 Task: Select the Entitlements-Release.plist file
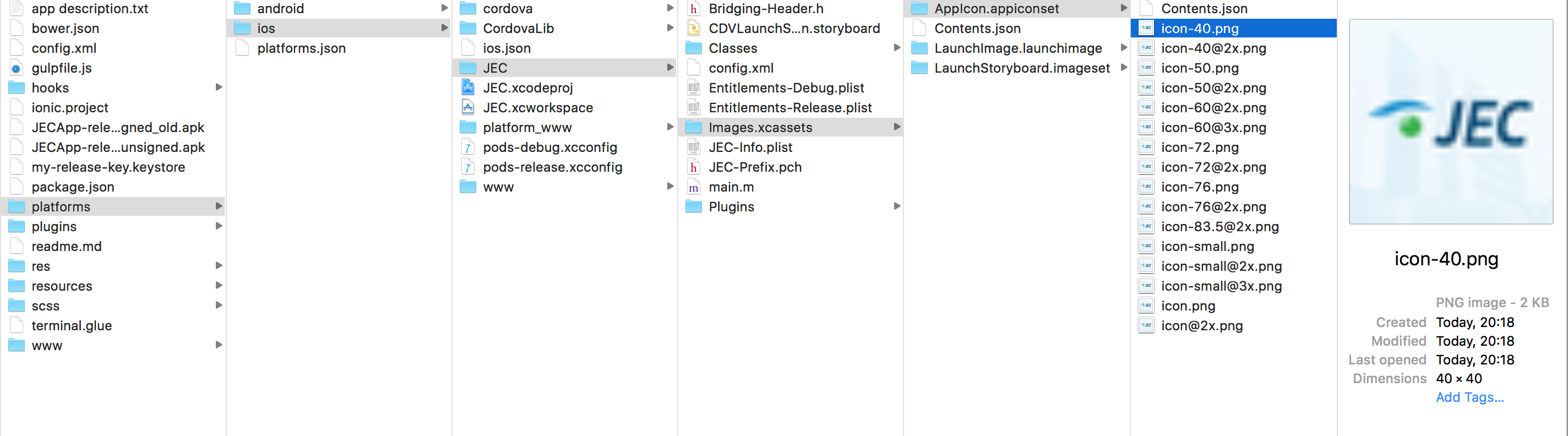791,108
